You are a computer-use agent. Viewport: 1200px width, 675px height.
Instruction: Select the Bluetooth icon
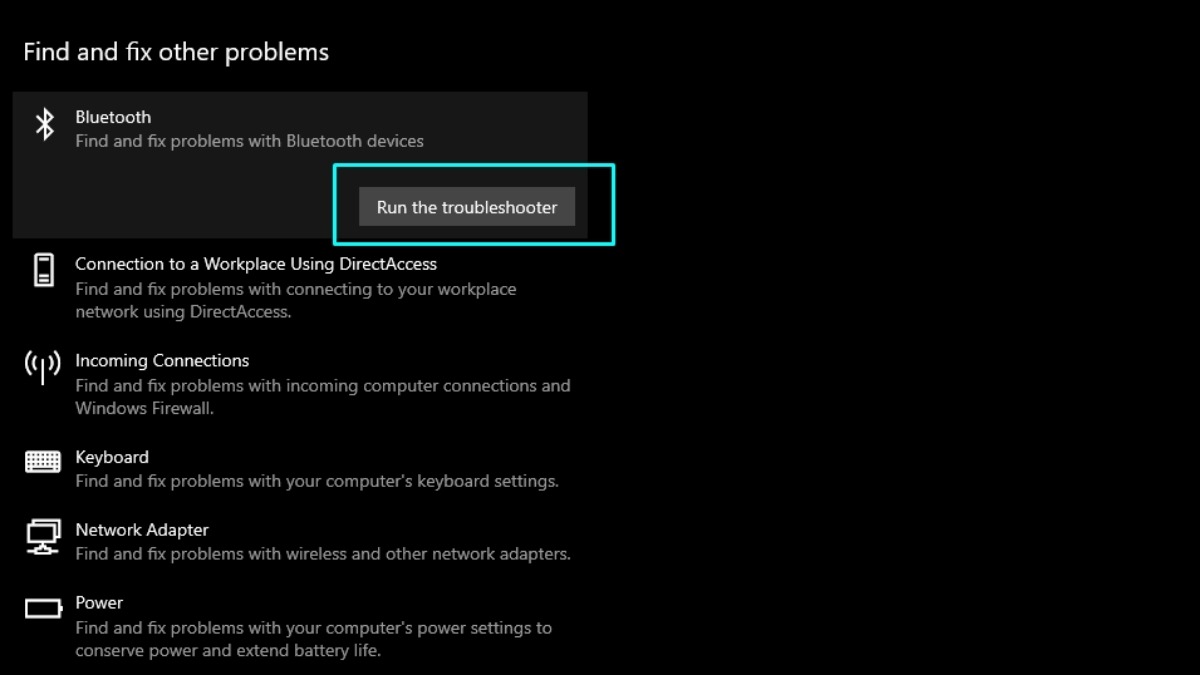(x=44, y=125)
